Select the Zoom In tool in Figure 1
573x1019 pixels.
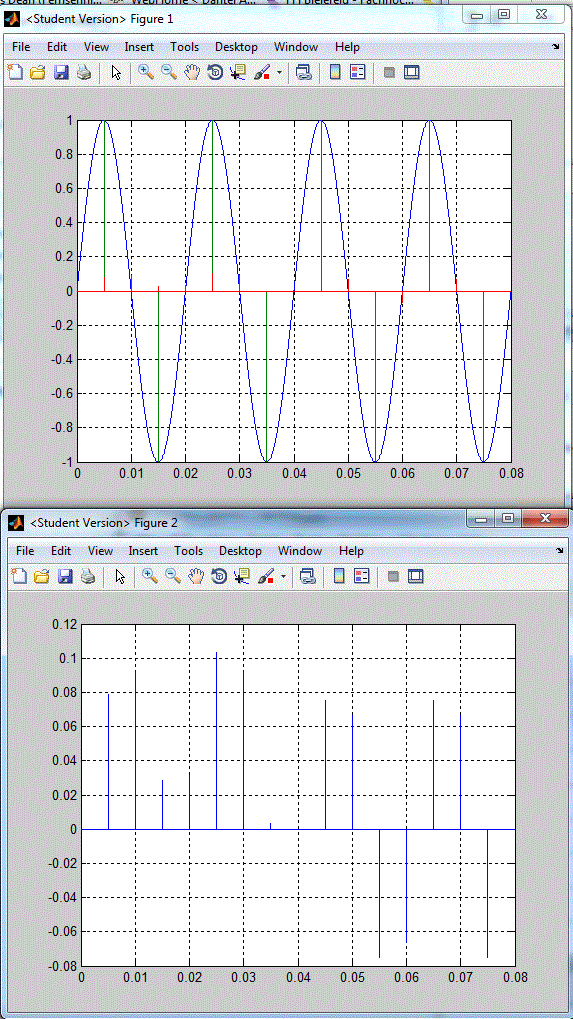click(x=146, y=73)
